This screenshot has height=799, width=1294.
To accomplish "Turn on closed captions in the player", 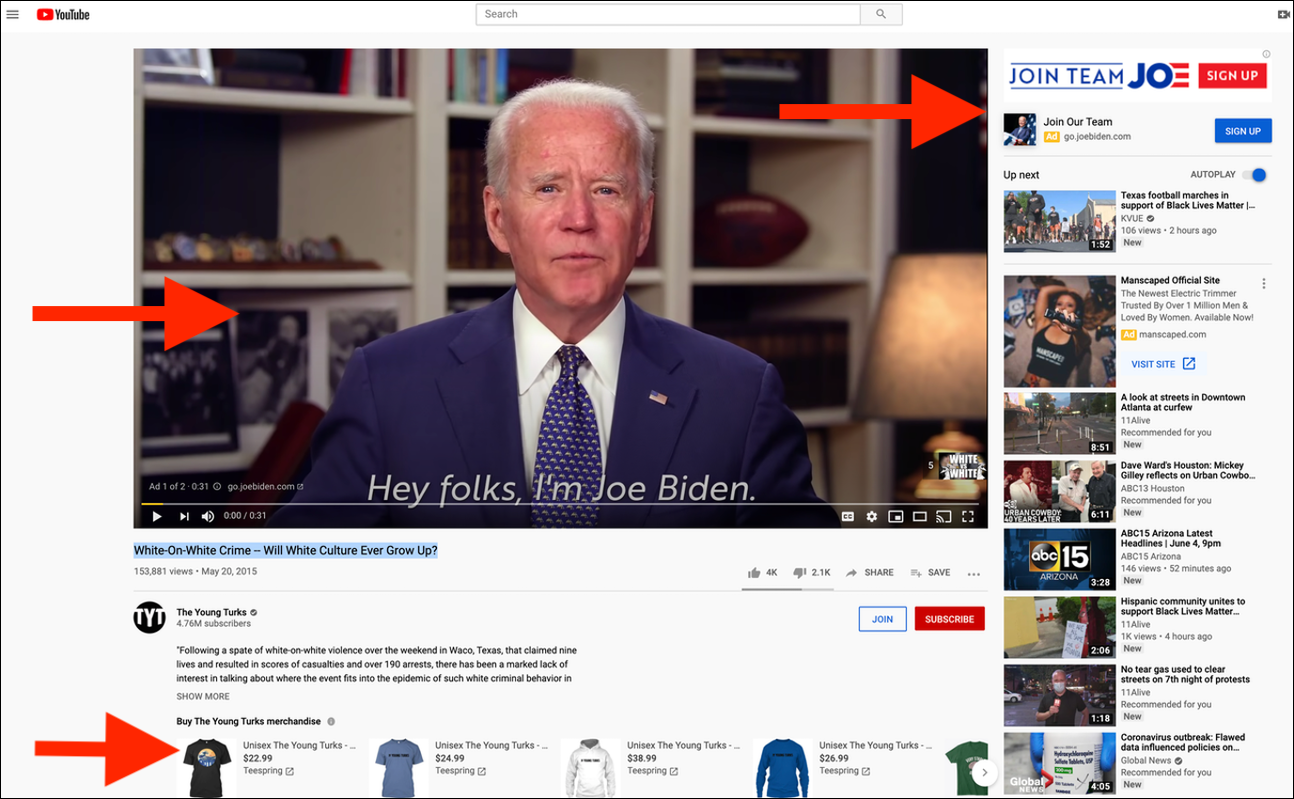I will (848, 516).
